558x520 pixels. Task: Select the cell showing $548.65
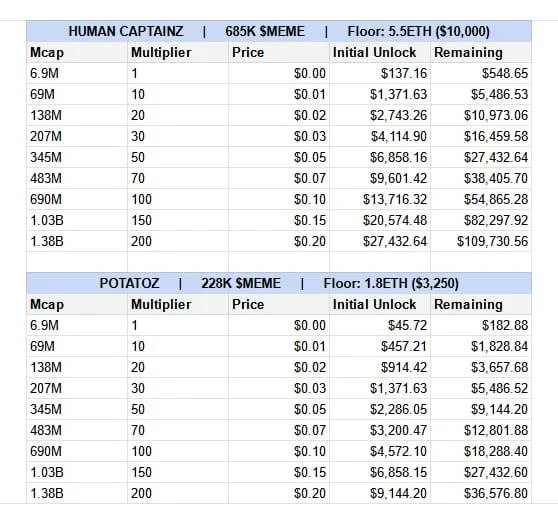(481, 73)
